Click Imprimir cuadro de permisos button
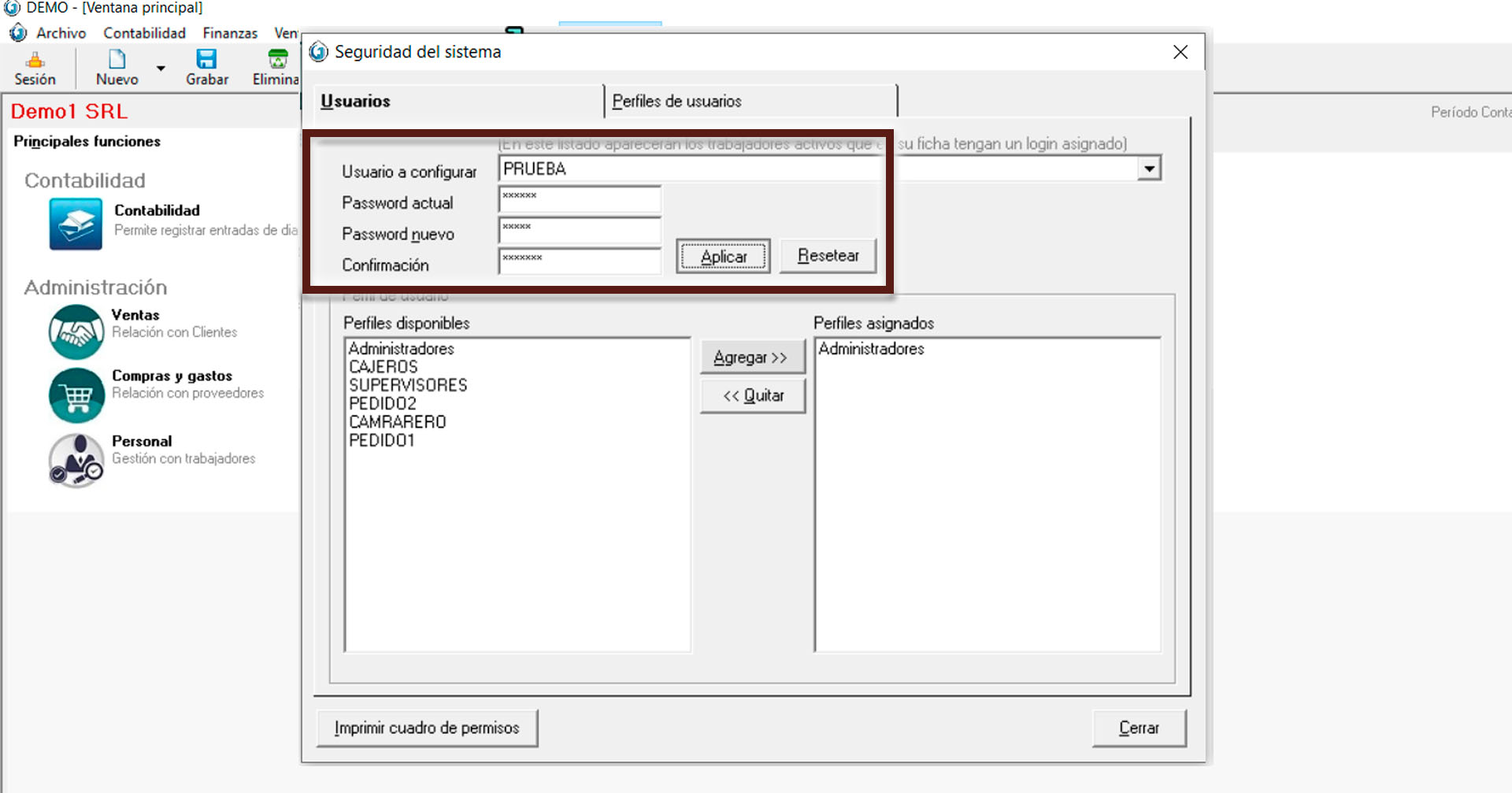 pyautogui.click(x=427, y=728)
